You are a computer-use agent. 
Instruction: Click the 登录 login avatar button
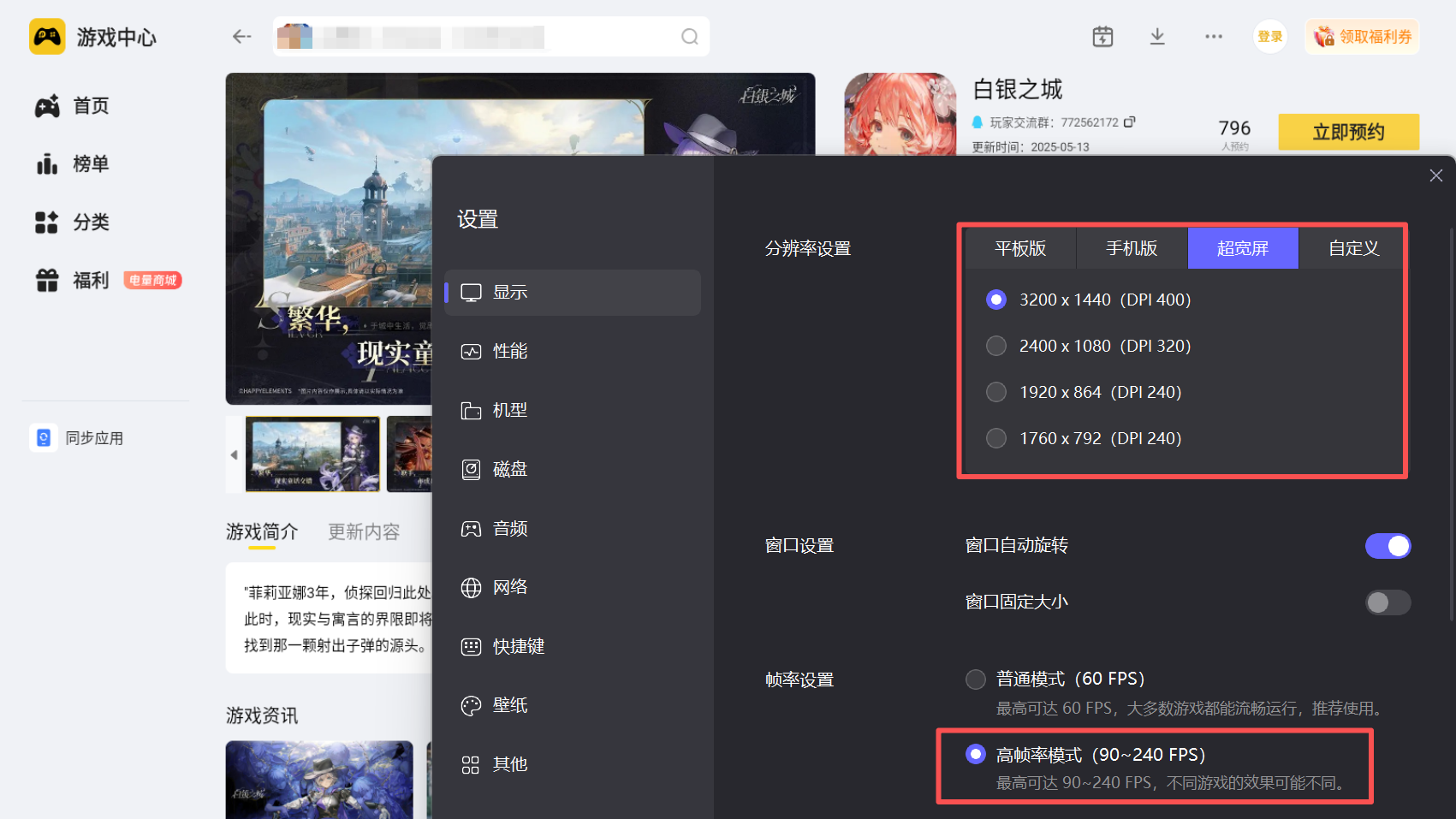[x=1270, y=37]
